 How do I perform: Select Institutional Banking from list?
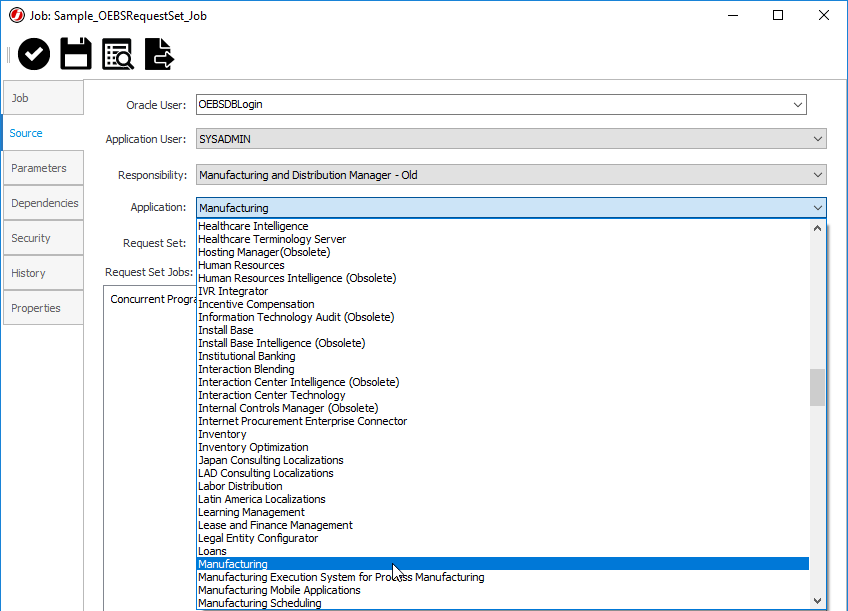(502, 356)
